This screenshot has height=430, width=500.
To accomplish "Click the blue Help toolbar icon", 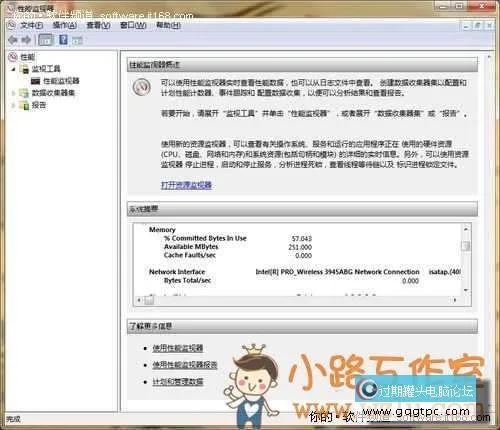I will click(63, 40).
